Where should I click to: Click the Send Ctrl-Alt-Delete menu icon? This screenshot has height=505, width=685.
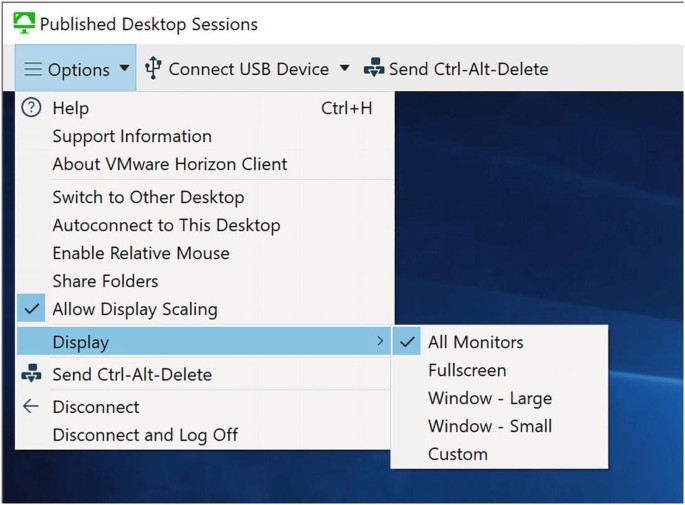click(31, 375)
